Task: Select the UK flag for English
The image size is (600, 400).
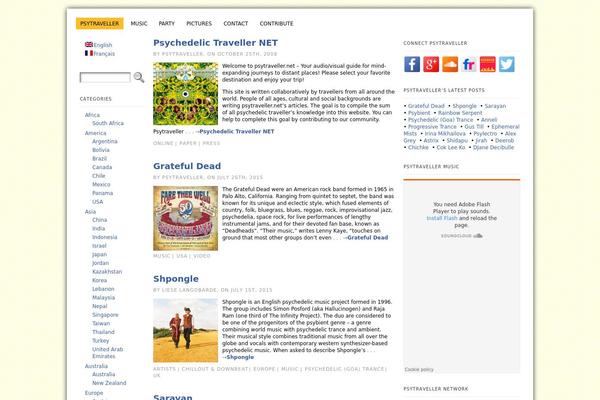Action: pos(89,44)
